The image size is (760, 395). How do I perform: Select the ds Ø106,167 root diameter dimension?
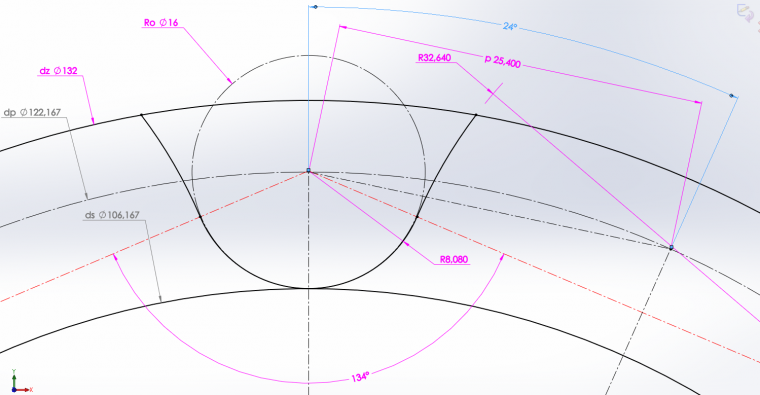112,215
